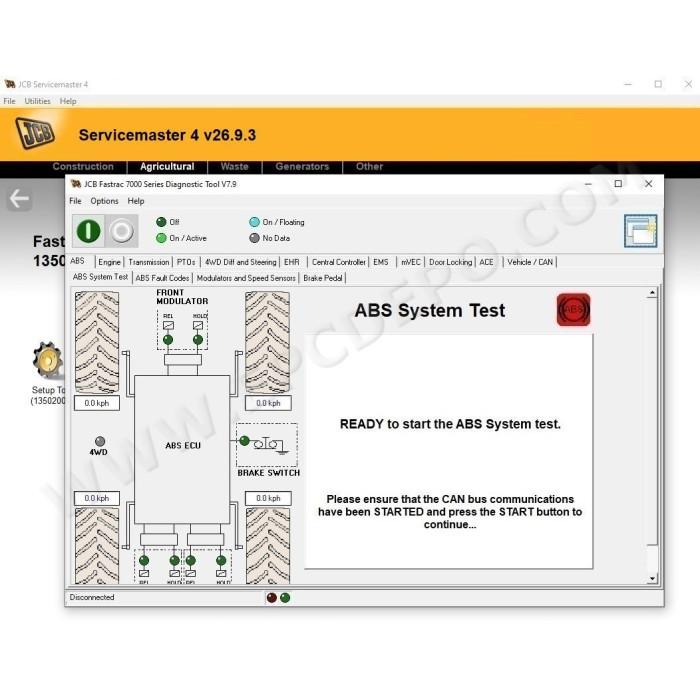The width and height of the screenshot is (700, 700).
Task: Open Modulators and Speed Sensors sub-tab
Action: (246, 278)
